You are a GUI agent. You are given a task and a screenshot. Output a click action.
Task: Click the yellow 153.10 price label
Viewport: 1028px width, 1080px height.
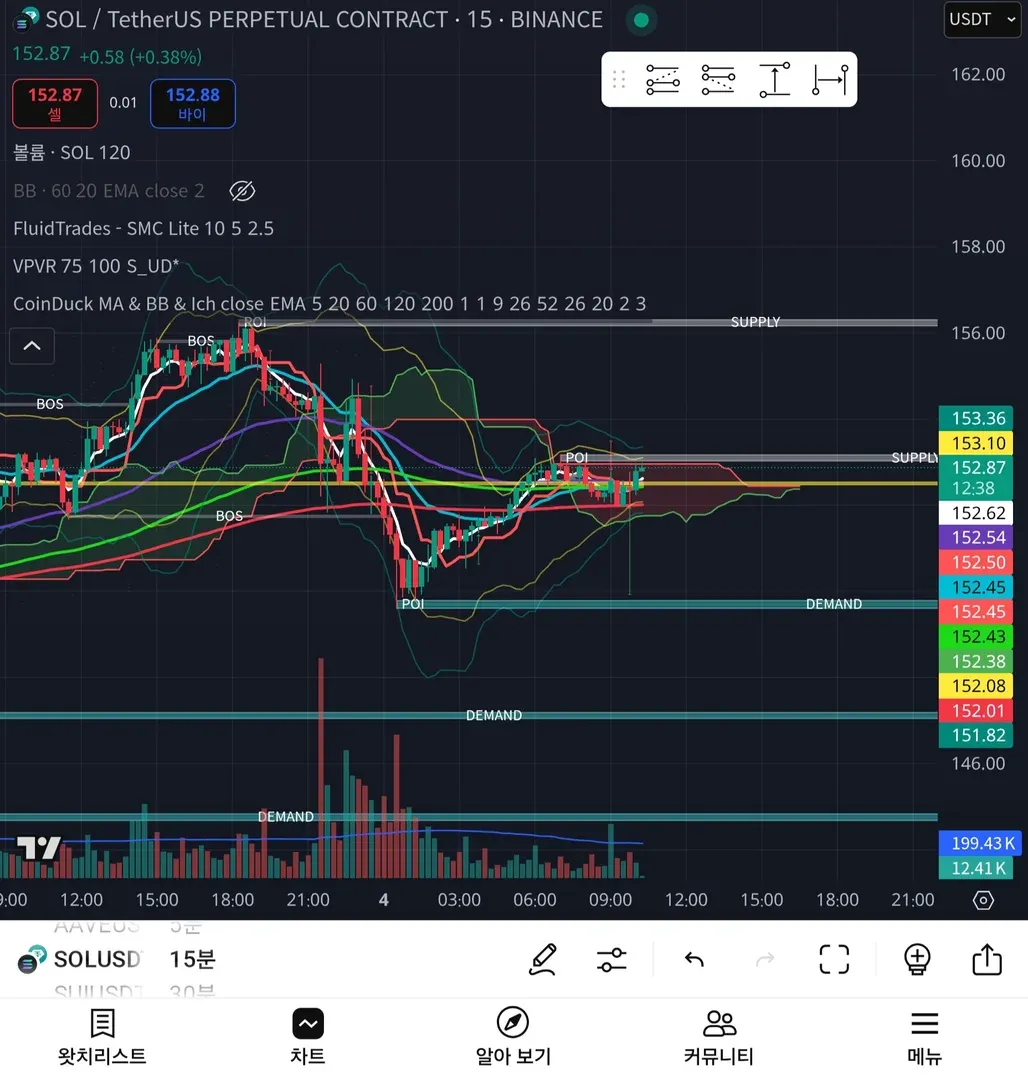[976, 443]
